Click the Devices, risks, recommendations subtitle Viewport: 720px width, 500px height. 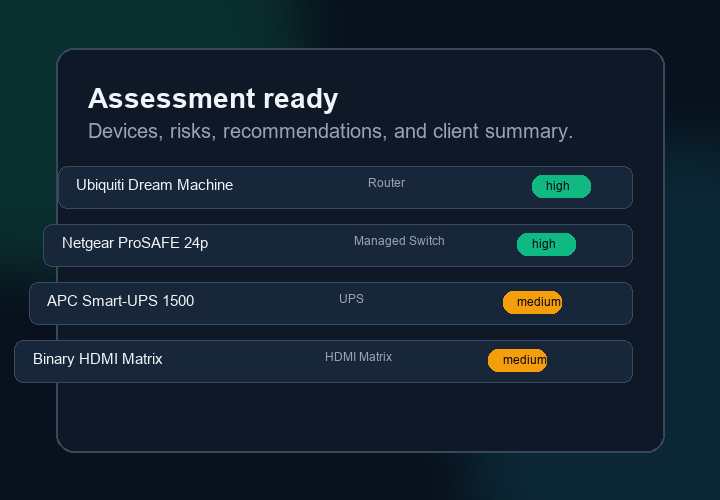tap(331, 131)
